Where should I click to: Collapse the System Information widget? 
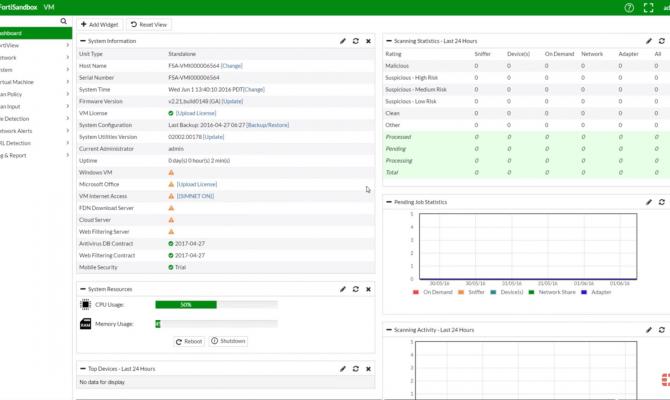[x=83, y=41]
